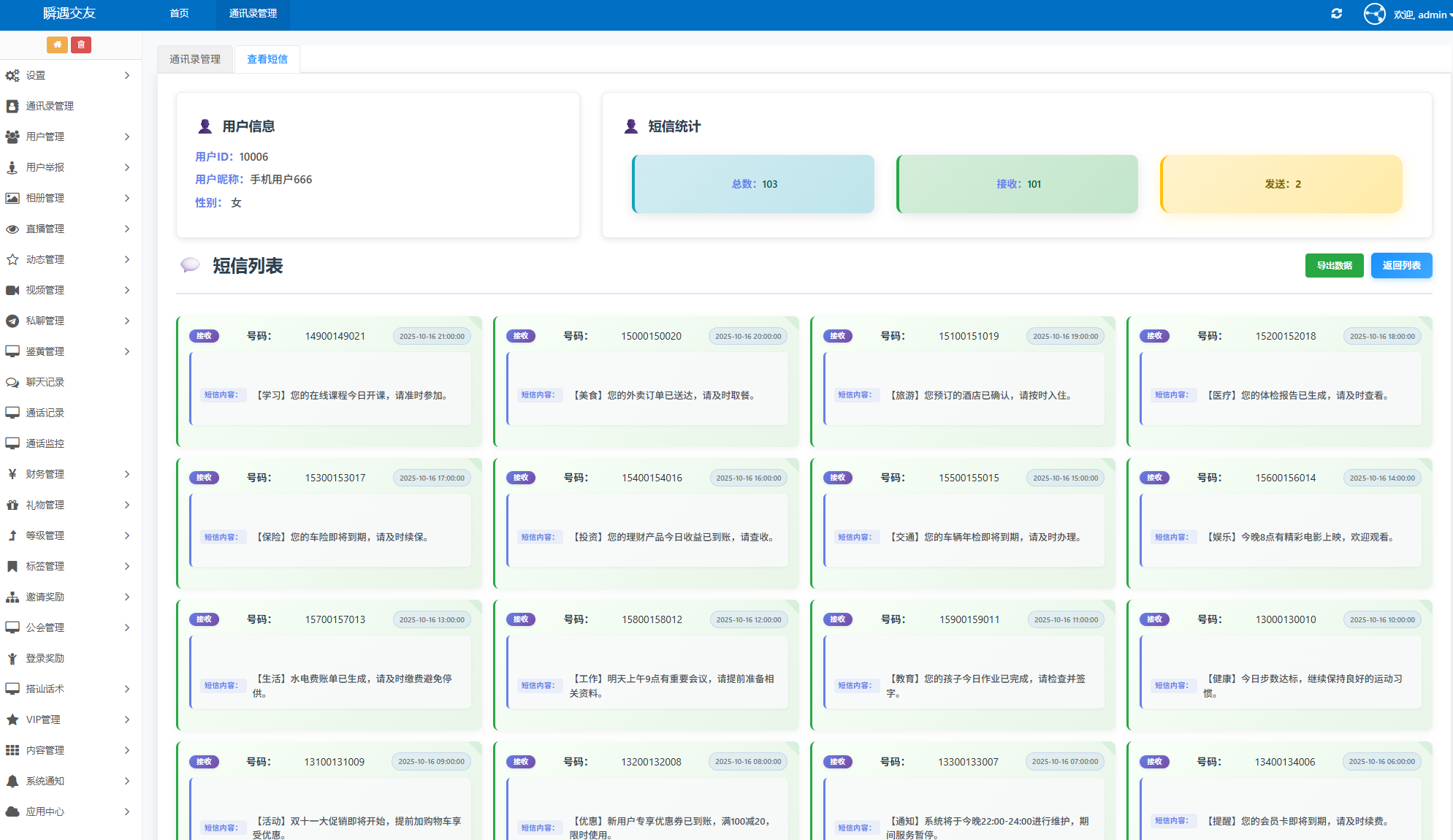The width and height of the screenshot is (1453, 840).
Task: Open 通讯录管理 in the sidebar
Action: (50, 106)
